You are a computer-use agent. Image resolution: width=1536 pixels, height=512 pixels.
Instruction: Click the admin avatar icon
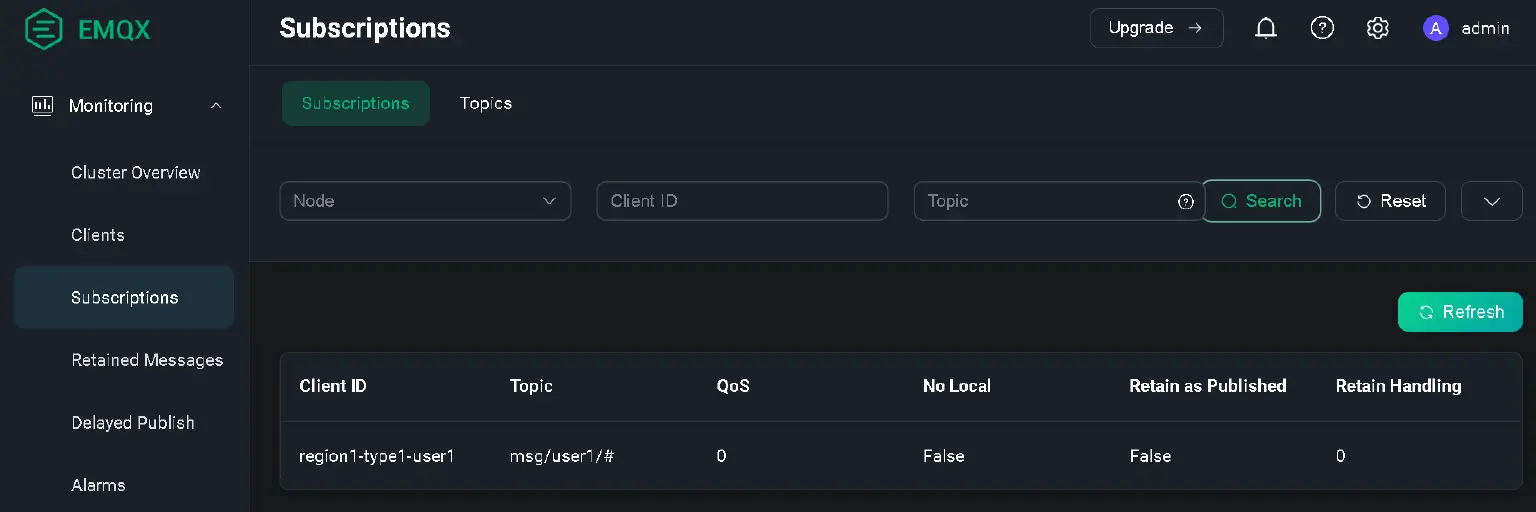pyautogui.click(x=1436, y=28)
